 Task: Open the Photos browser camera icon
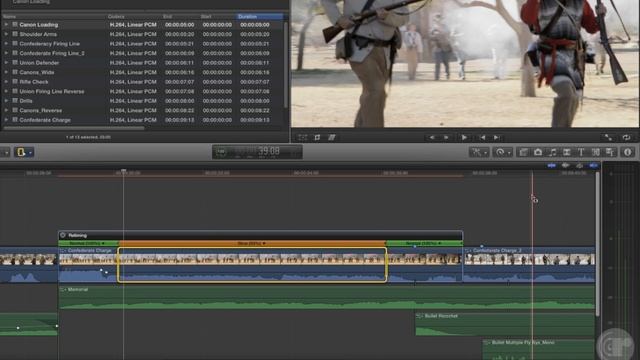coord(538,152)
